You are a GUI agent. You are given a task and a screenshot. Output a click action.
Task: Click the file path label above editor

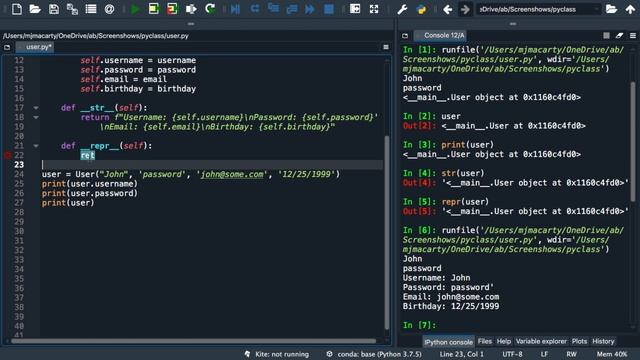tap(96, 36)
